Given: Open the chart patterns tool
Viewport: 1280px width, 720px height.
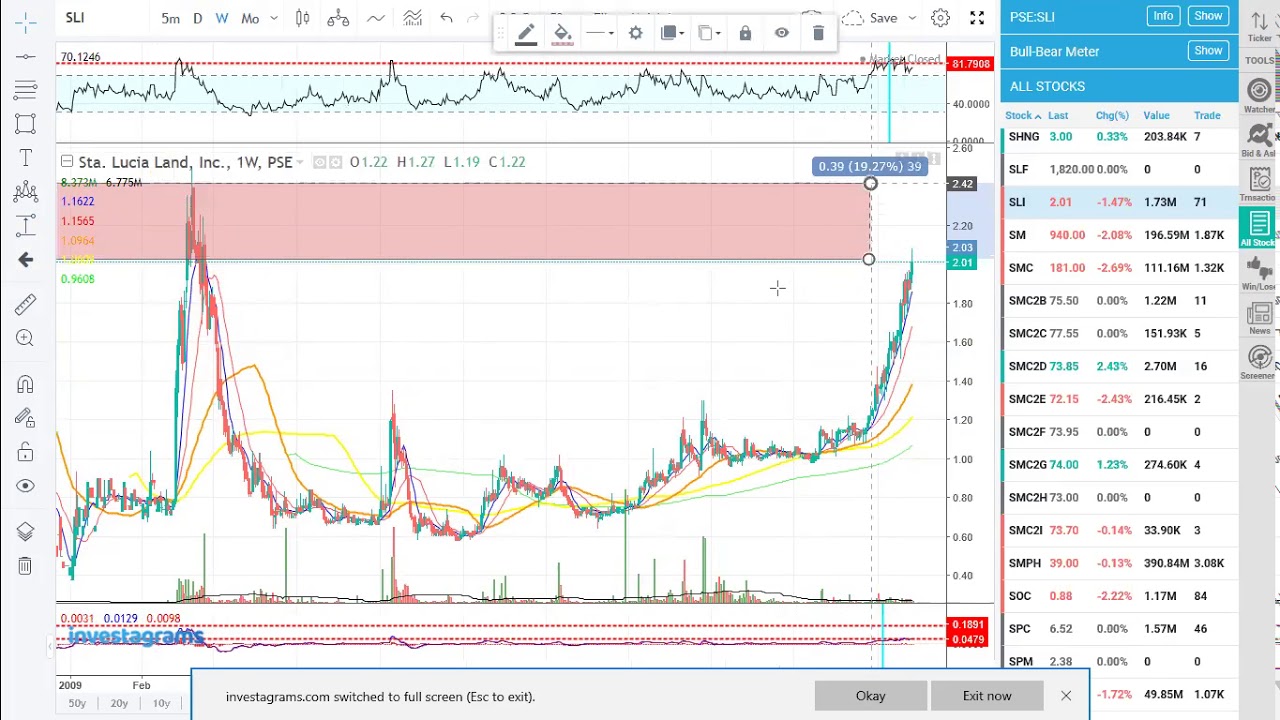Looking at the screenshot, I should 26,192.
